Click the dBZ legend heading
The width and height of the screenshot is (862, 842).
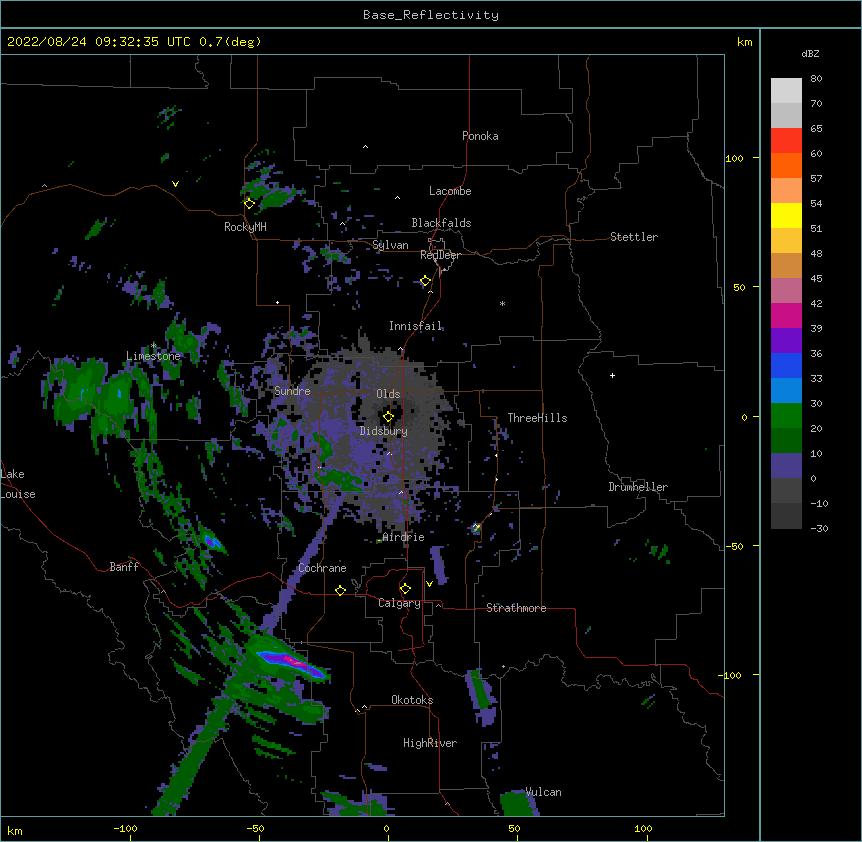coord(810,53)
